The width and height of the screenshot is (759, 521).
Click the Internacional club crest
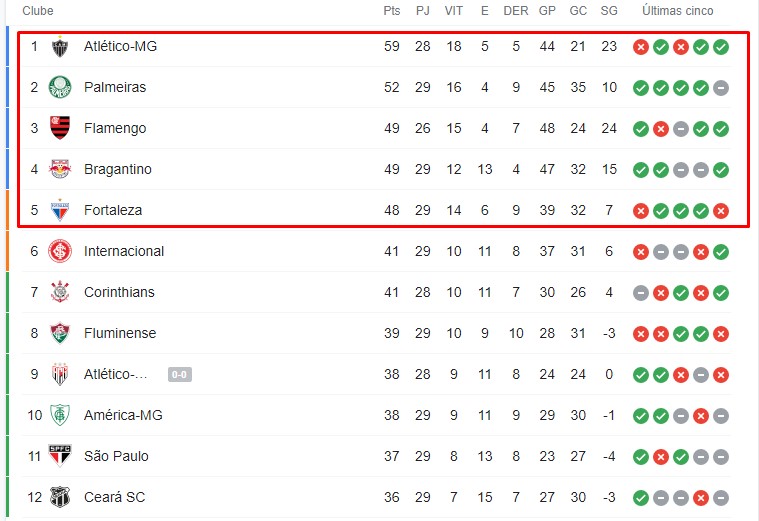[60, 251]
